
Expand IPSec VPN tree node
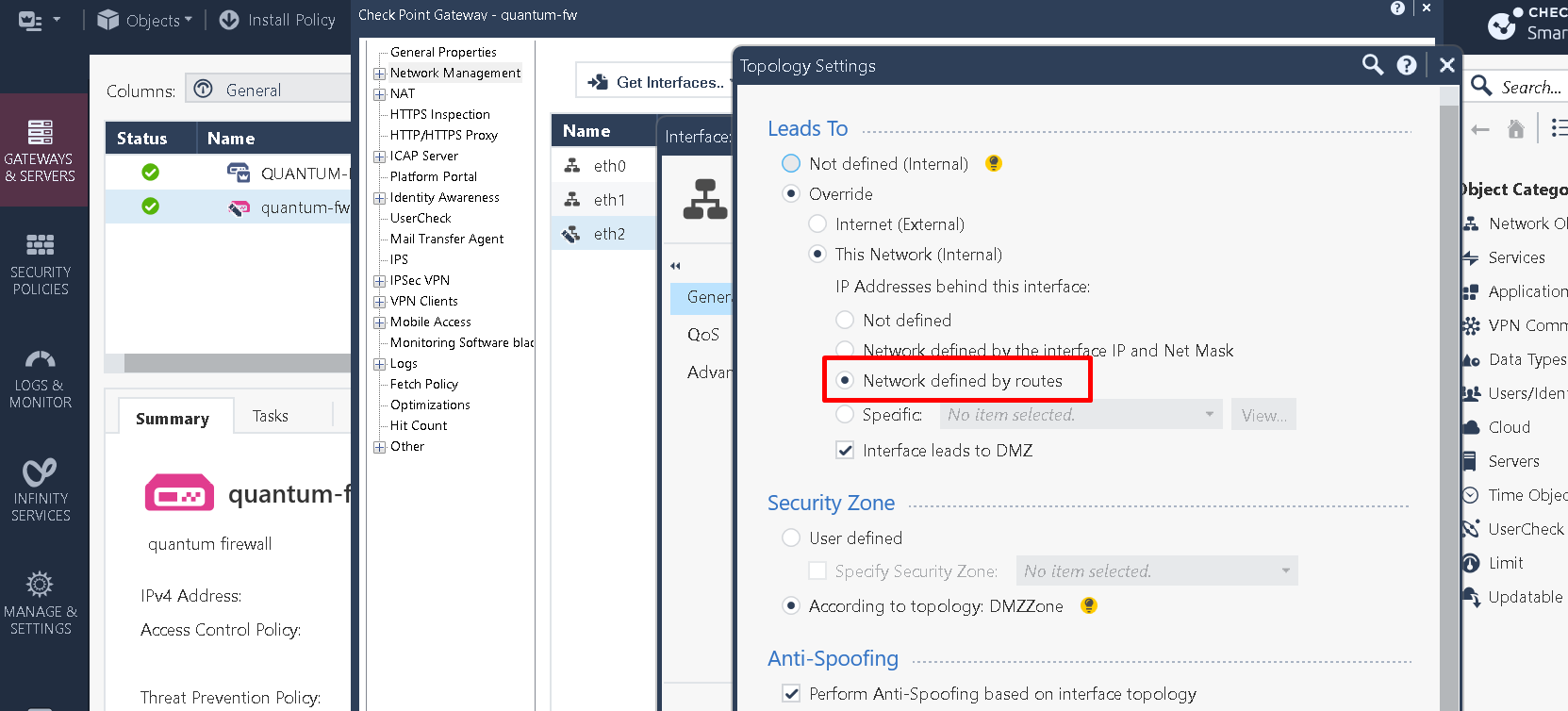click(379, 281)
